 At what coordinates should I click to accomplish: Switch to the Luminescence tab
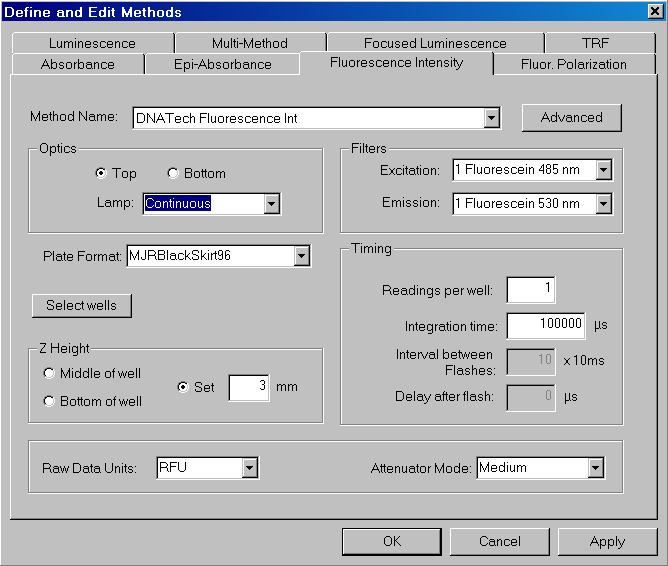[92, 43]
